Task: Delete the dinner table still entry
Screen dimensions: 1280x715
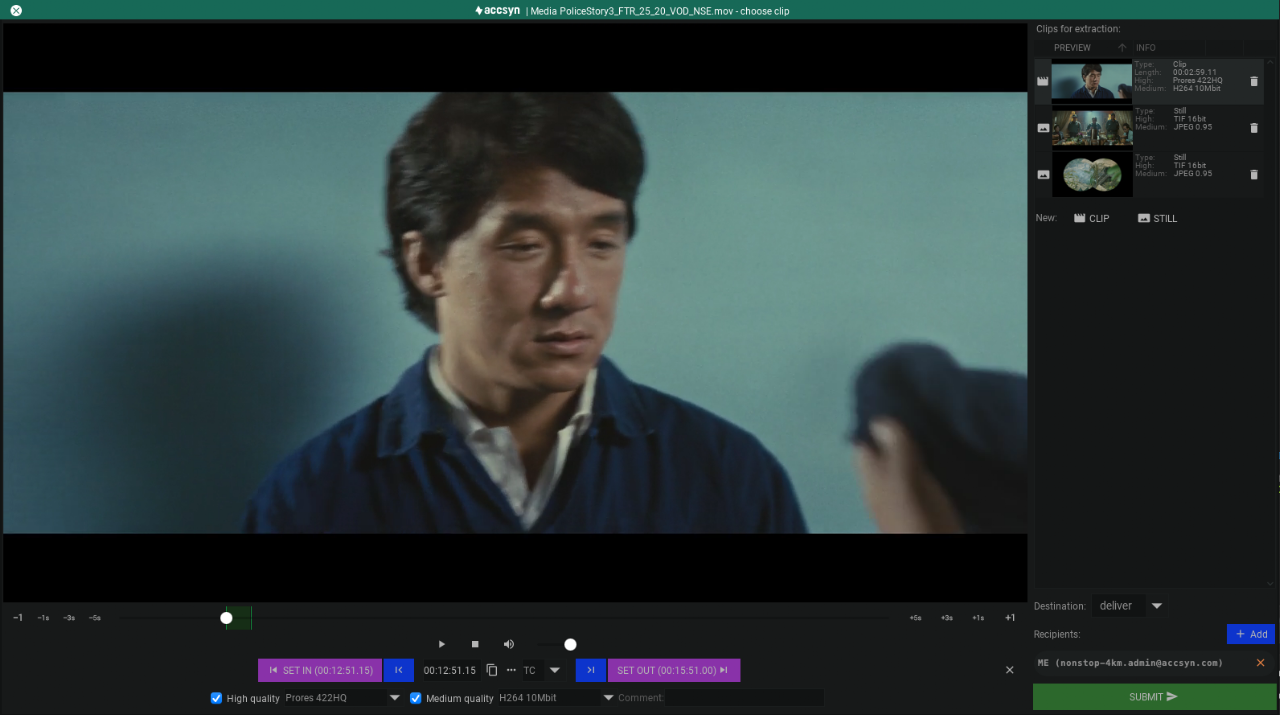Action: pos(1254,128)
